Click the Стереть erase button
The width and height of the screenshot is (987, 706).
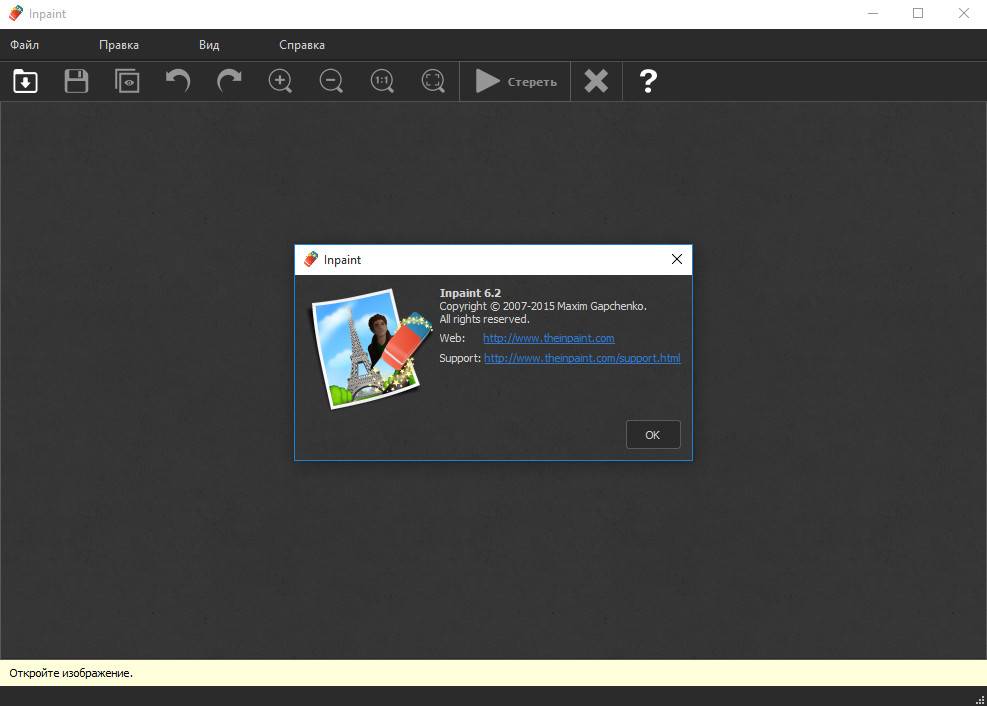[516, 81]
